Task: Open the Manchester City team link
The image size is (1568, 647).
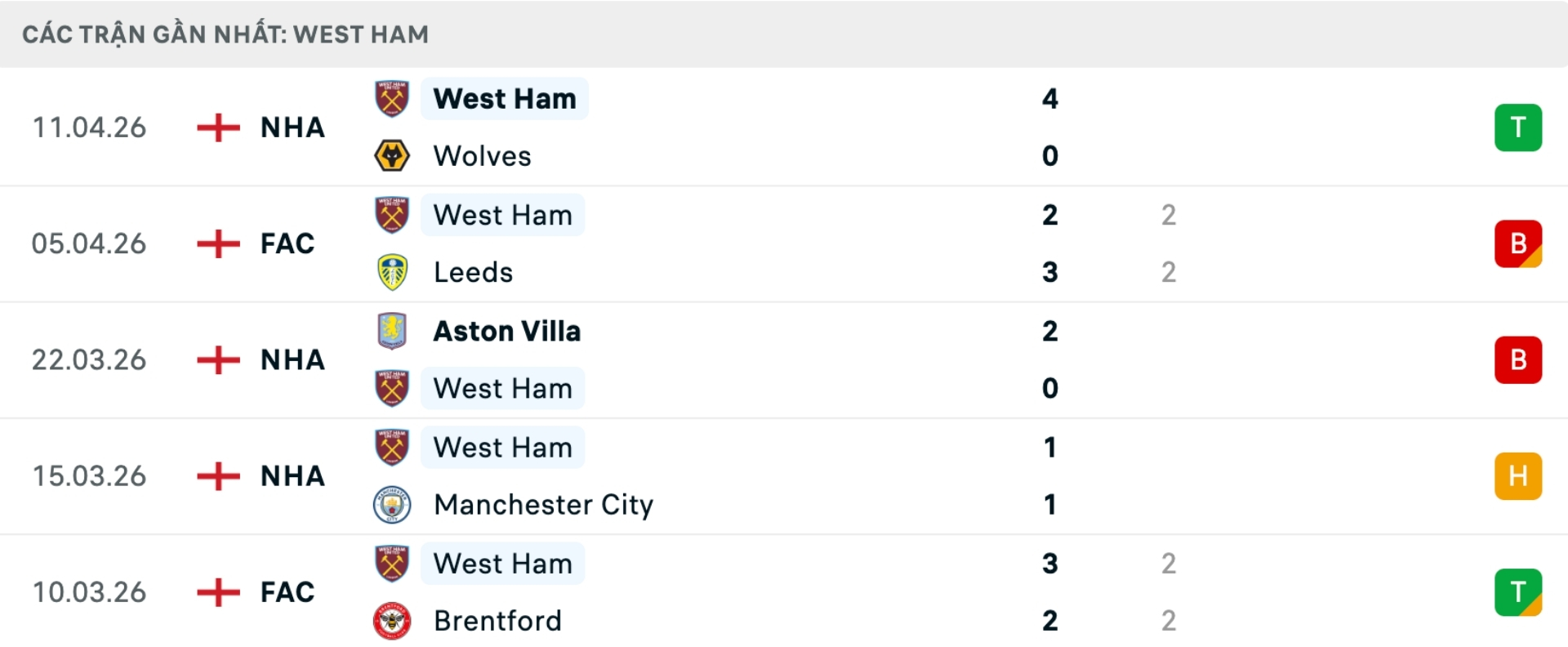Action: 543,505
